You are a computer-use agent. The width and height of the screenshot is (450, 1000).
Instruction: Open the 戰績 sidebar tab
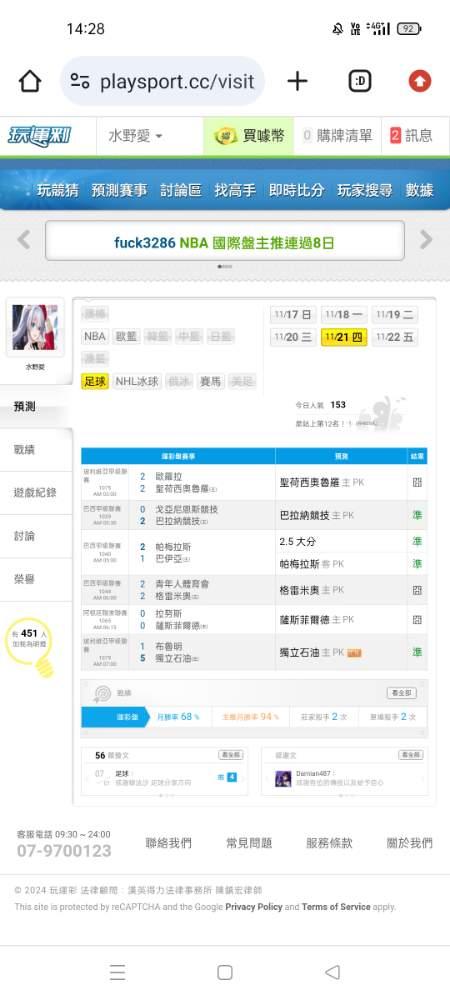click(x=24, y=450)
